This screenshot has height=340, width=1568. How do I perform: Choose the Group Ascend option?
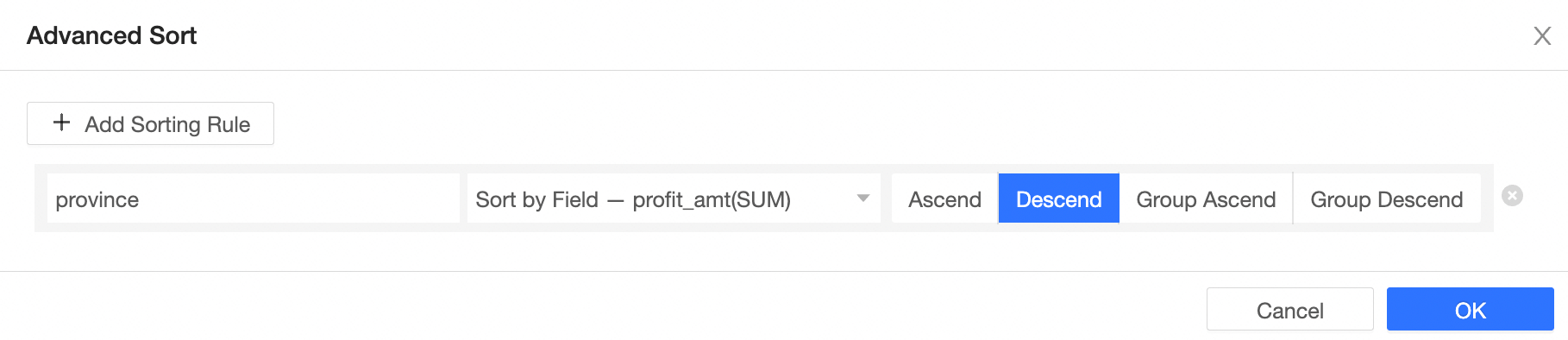(1206, 198)
